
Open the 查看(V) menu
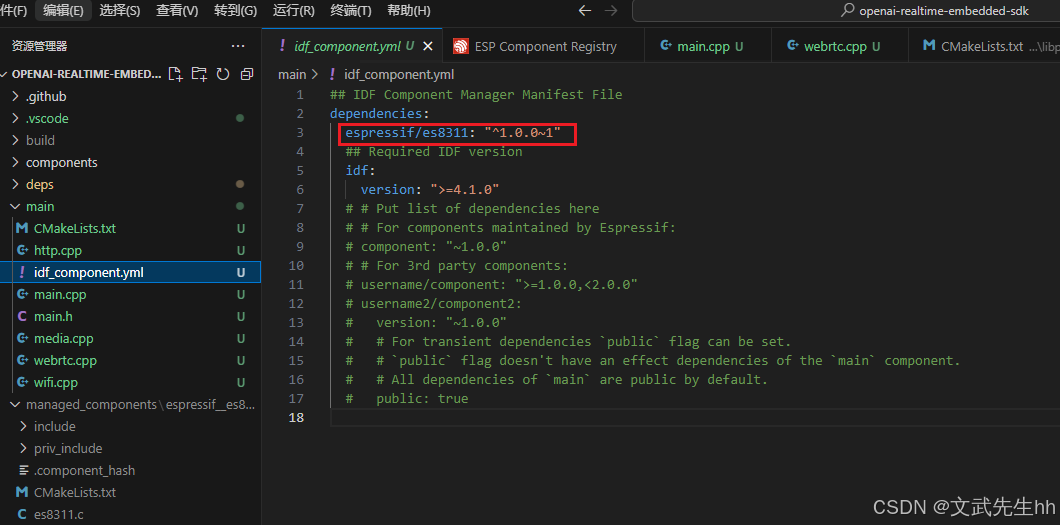(x=177, y=11)
